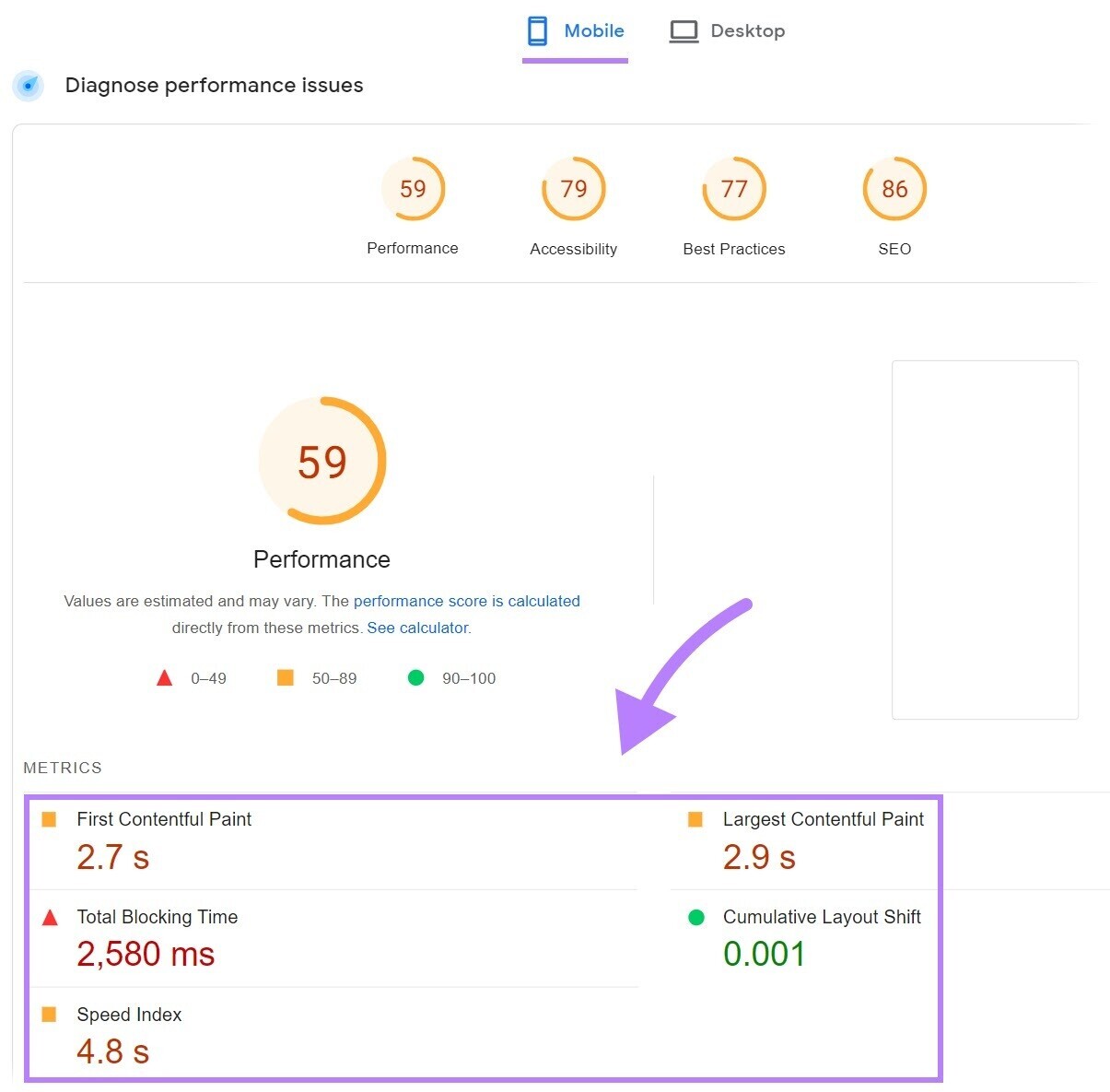
Task: Click the empty screenshot preview panel
Action: pos(984,540)
